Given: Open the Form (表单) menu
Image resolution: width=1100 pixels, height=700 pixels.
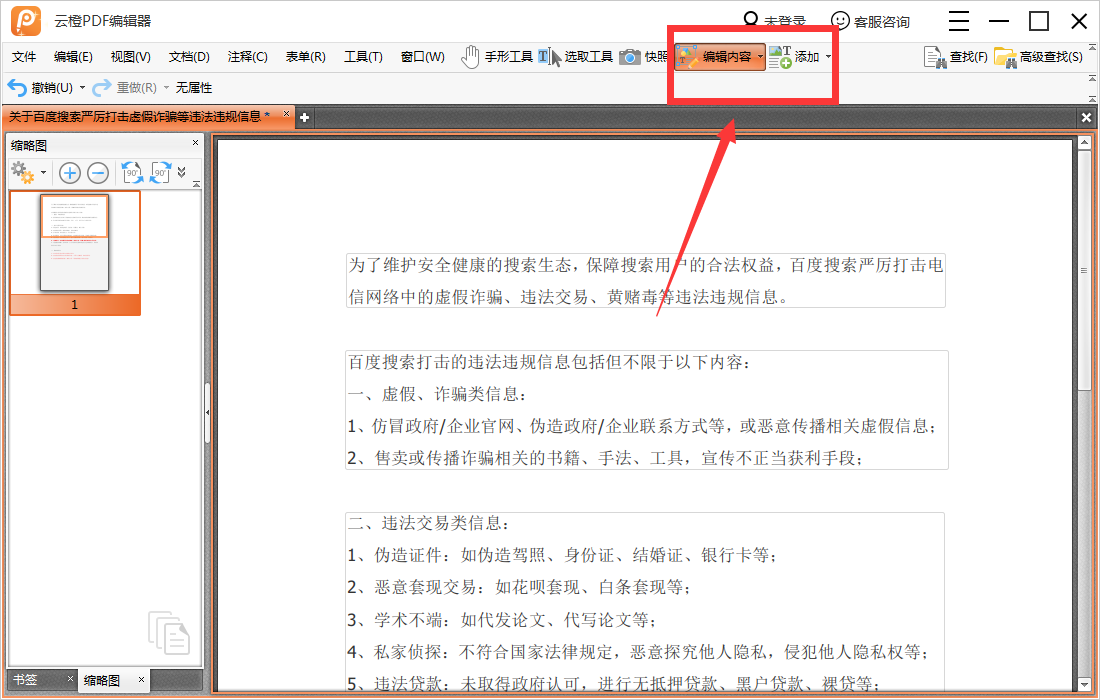Looking at the screenshot, I should [x=305, y=57].
